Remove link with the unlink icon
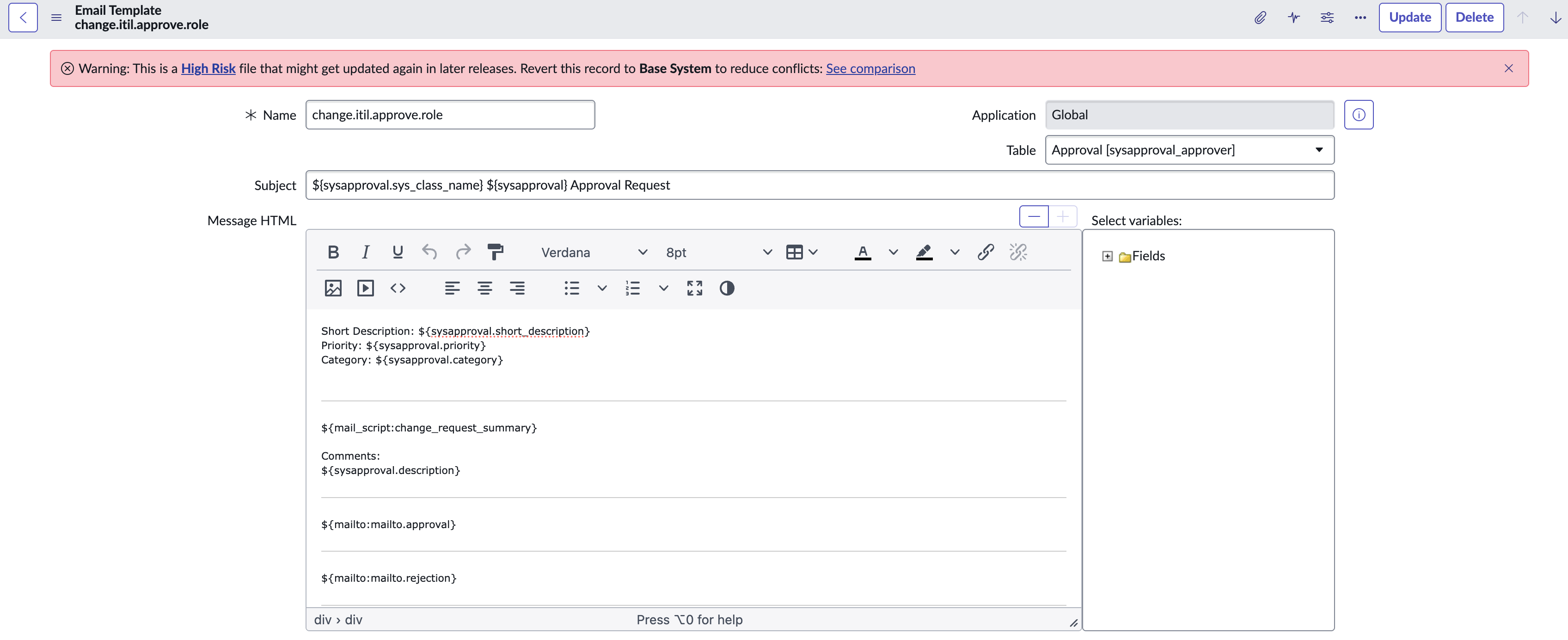1568x640 pixels. pos(1018,252)
